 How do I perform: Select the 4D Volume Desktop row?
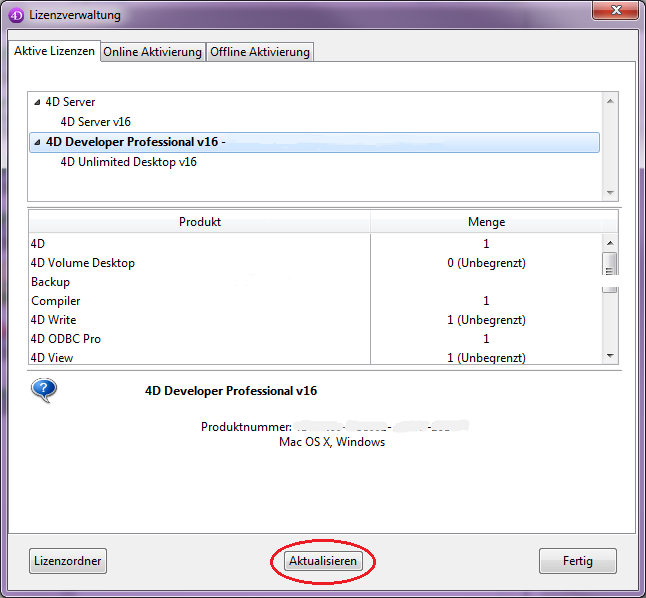click(315, 263)
